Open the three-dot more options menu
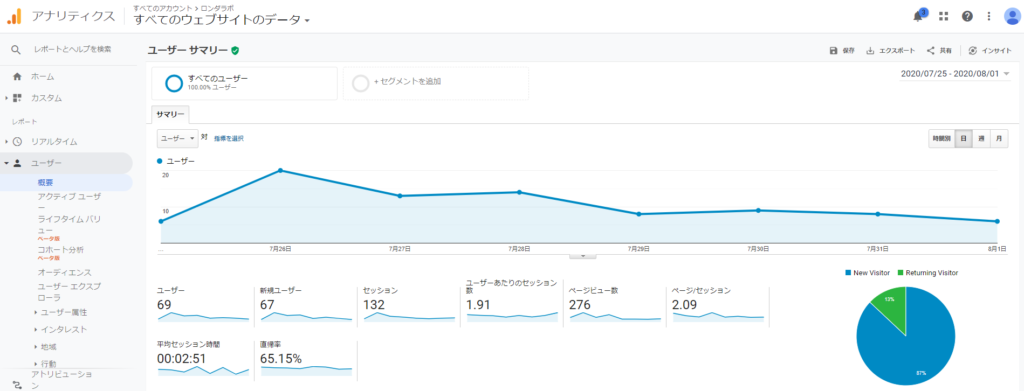1024x391 pixels. 989,16
